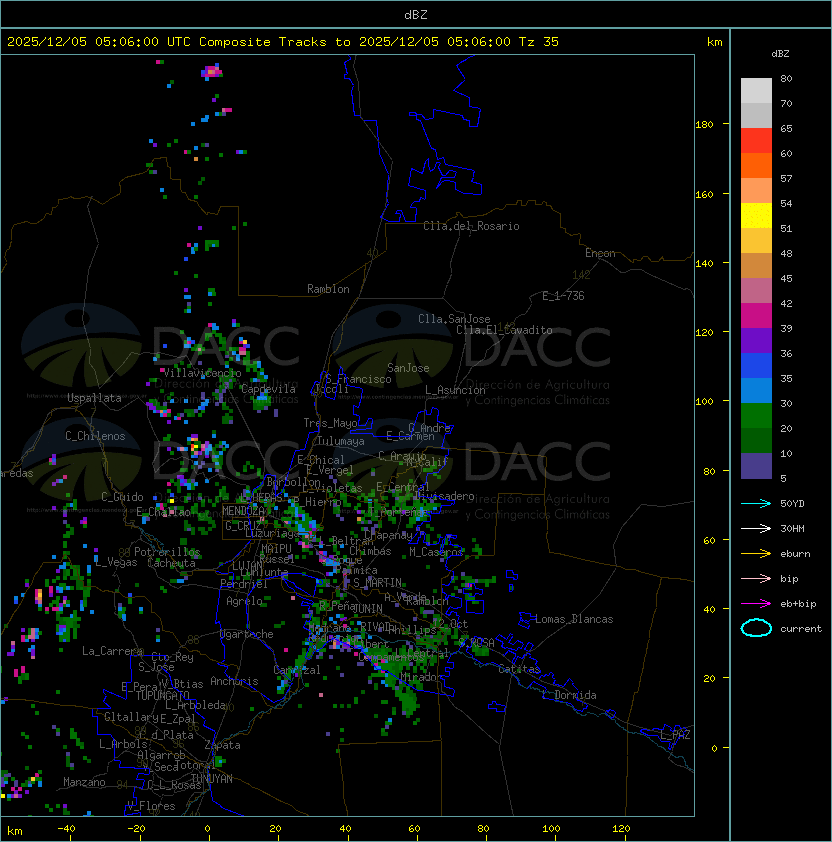Image resolution: width=832 pixels, height=842 pixels.
Task: Pick the red swatch in the dBZ scale
Action: [x=756, y=141]
